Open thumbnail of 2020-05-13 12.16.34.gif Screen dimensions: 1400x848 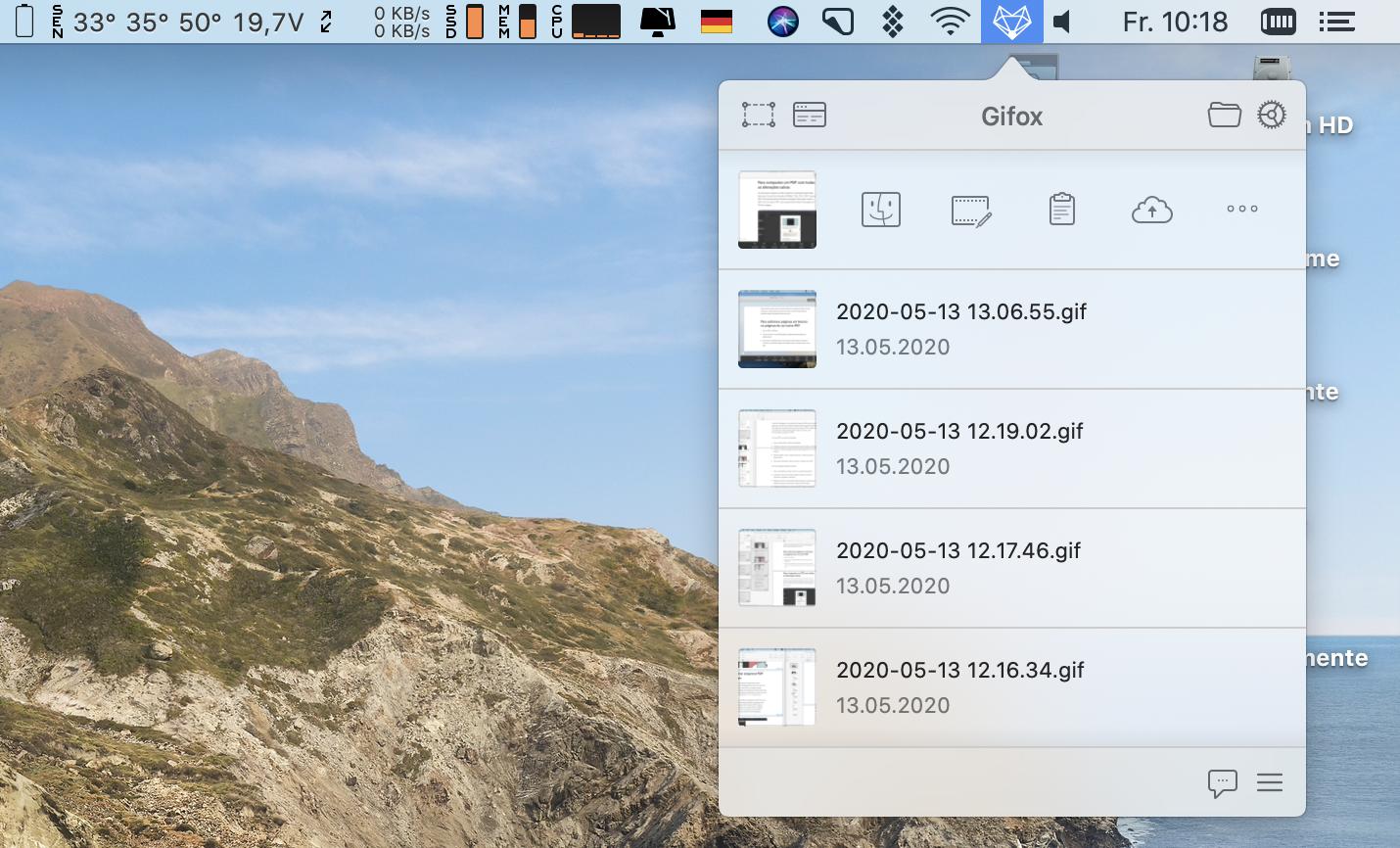tap(777, 687)
